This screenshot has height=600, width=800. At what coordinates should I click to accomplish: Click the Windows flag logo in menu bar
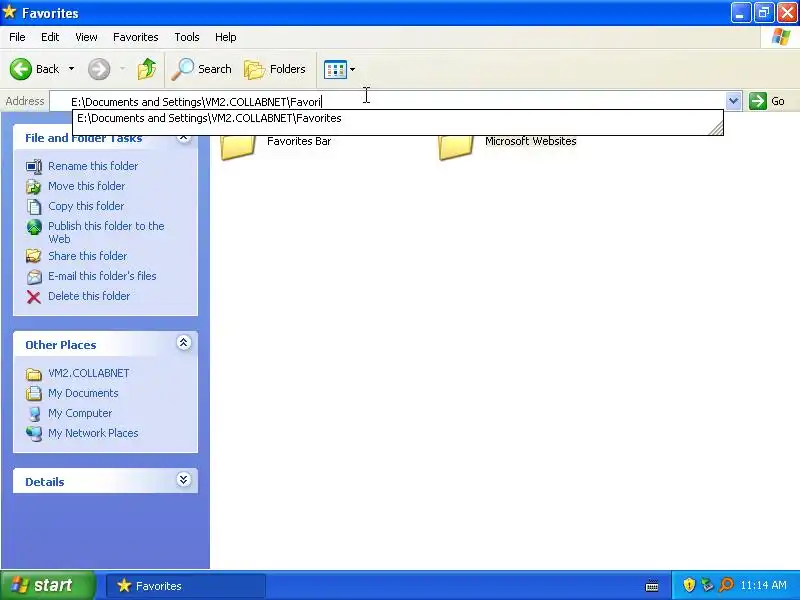(x=781, y=37)
